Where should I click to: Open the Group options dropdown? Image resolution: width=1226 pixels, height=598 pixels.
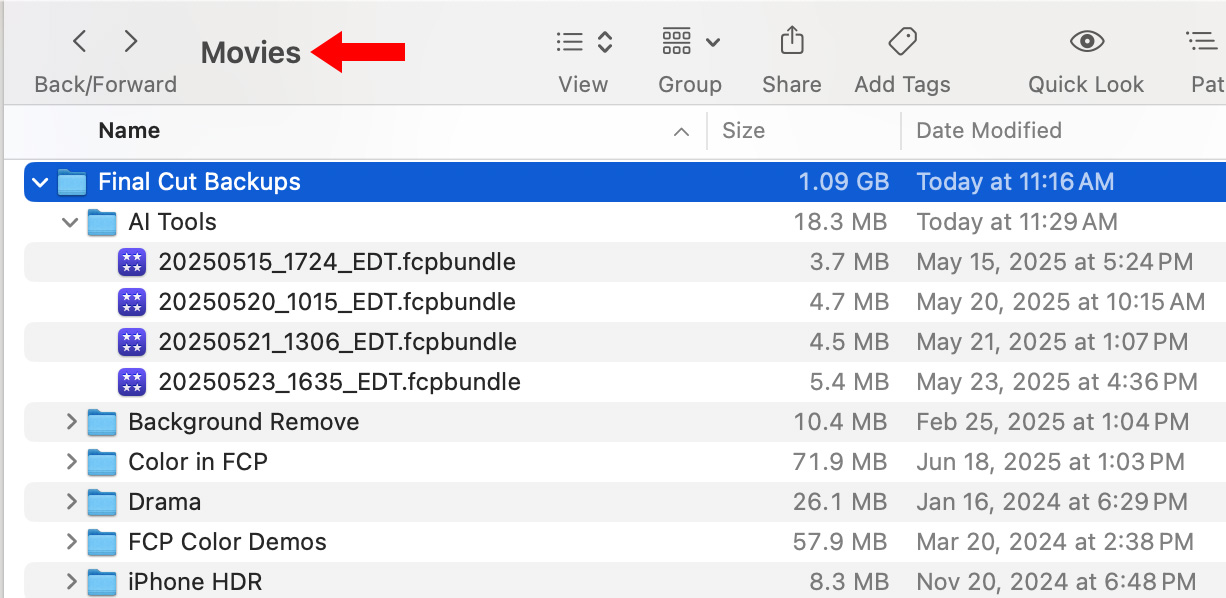690,42
